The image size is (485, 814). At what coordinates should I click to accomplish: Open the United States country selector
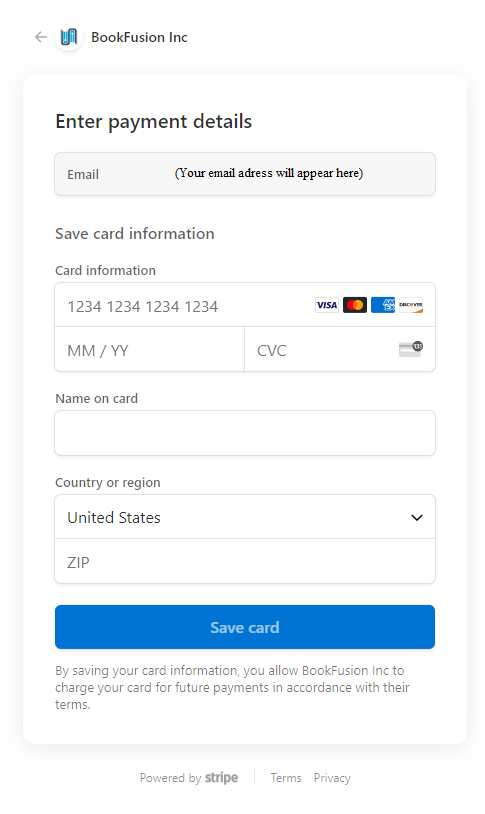tap(245, 517)
